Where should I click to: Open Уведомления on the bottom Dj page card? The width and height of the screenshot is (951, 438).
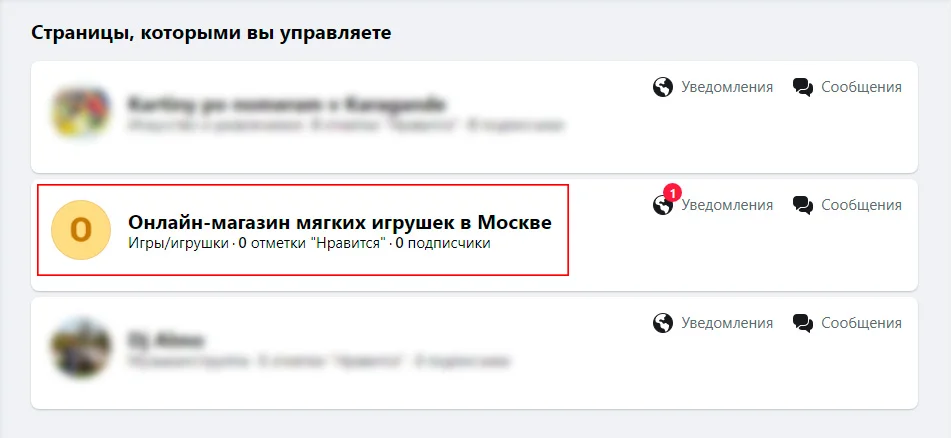(x=727, y=323)
